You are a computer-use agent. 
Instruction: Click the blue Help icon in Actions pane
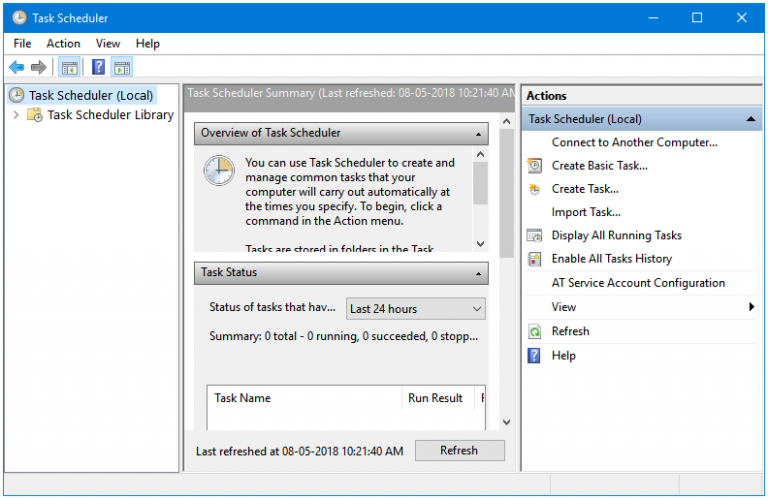[x=534, y=356]
